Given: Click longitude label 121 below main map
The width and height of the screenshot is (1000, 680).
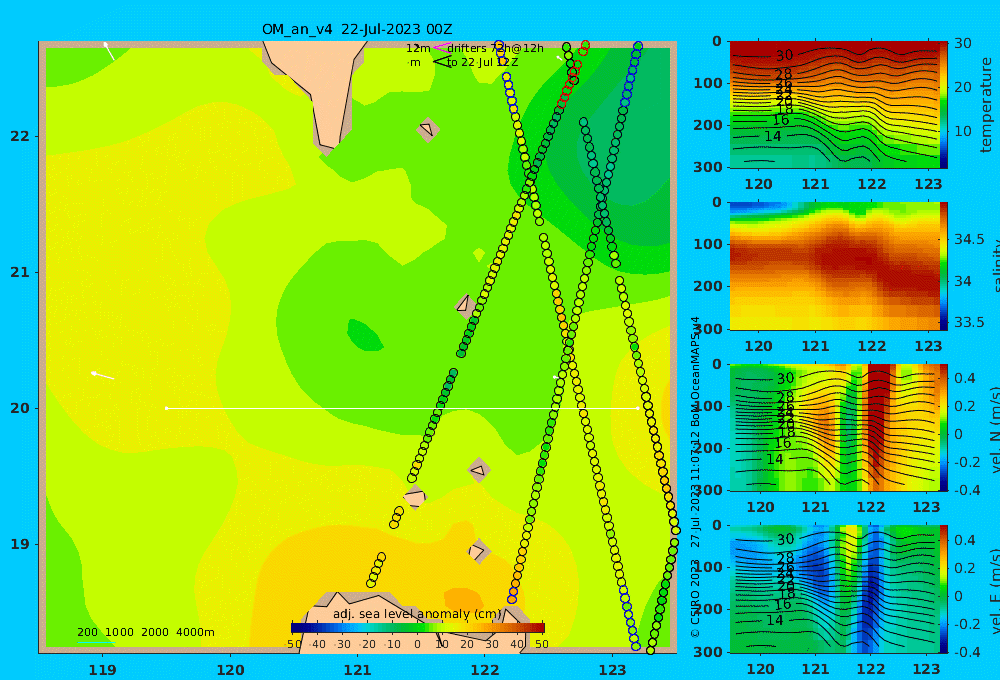Looking at the screenshot, I should 357,670.
